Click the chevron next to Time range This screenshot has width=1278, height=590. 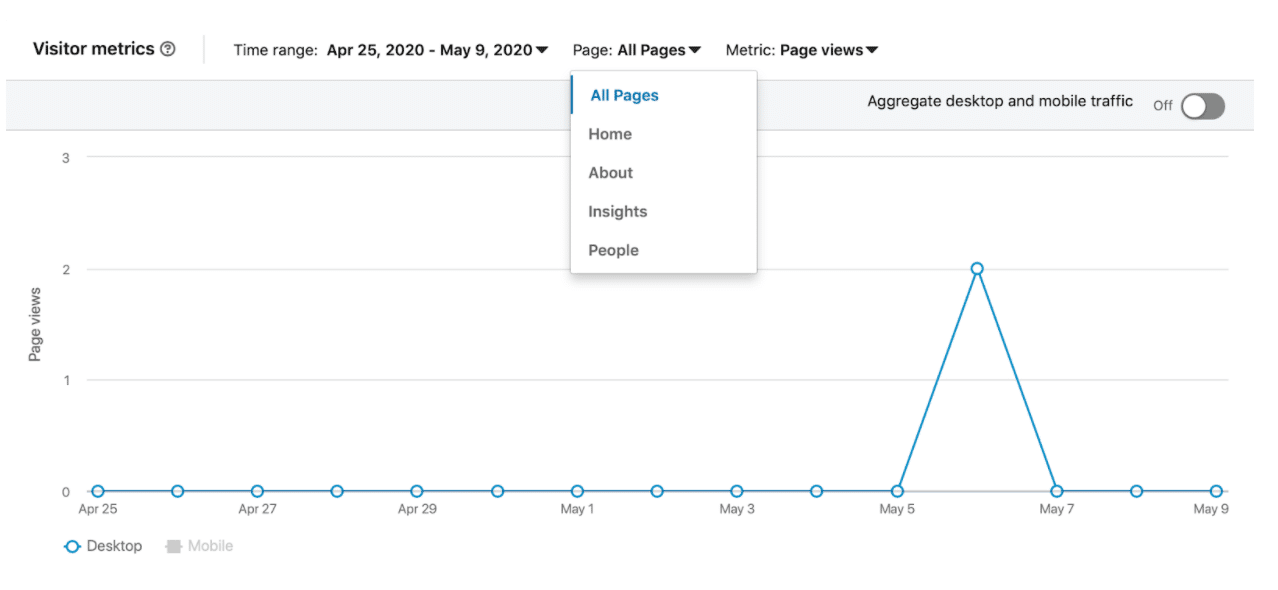(540, 49)
